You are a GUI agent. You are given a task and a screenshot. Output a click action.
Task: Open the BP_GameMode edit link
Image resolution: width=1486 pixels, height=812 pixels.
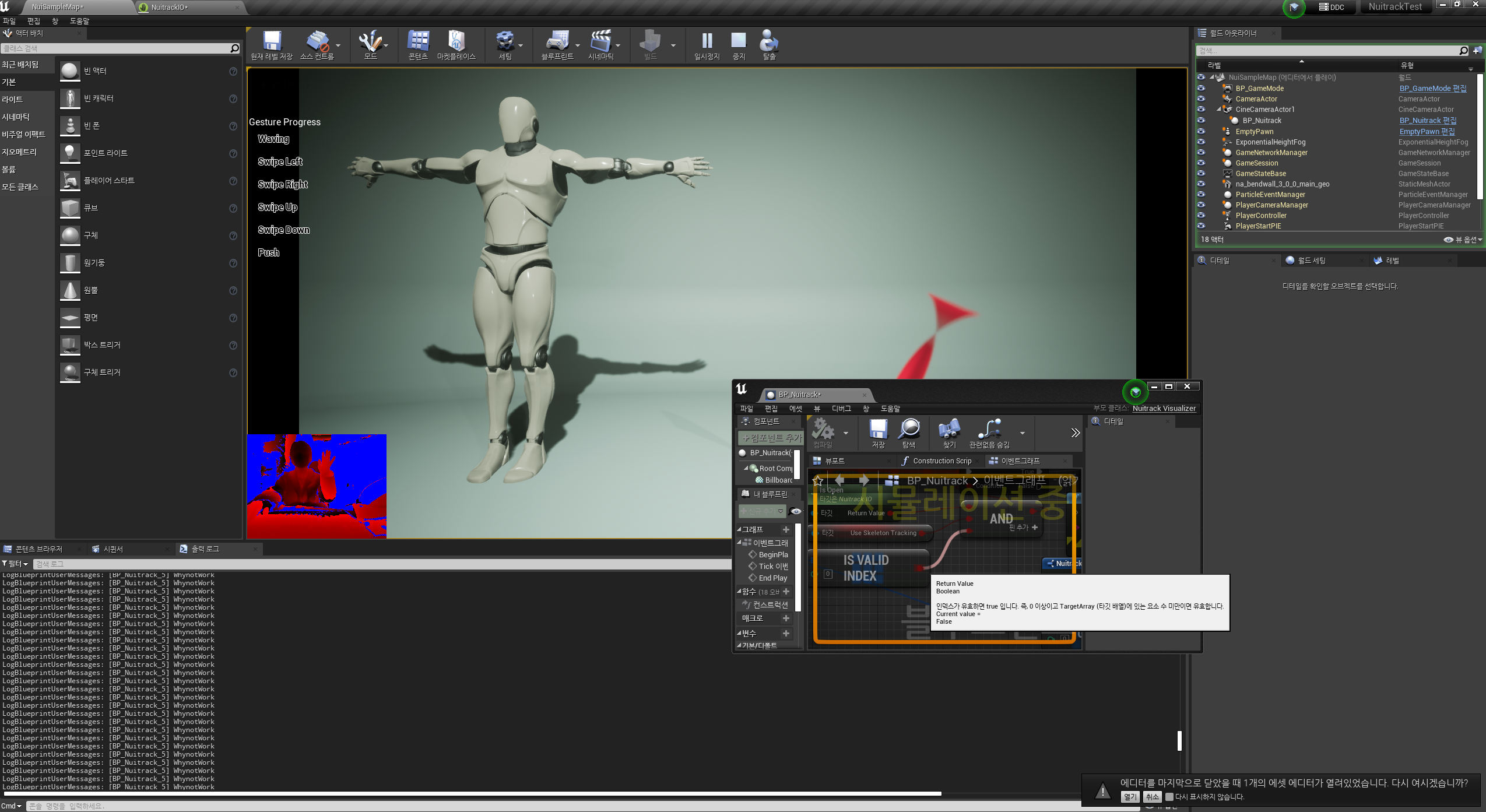(x=1432, y=89)
